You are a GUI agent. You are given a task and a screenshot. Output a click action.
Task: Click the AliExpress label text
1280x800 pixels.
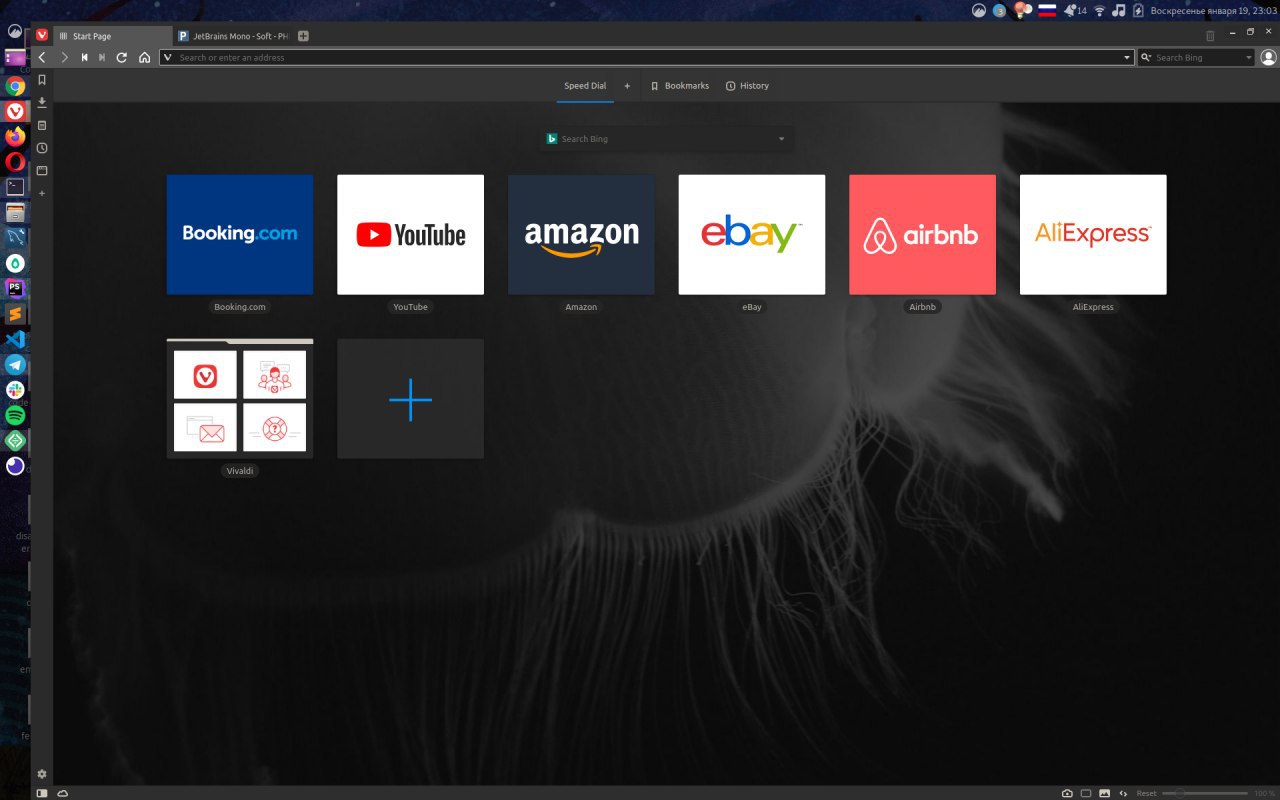point(1093,307)
